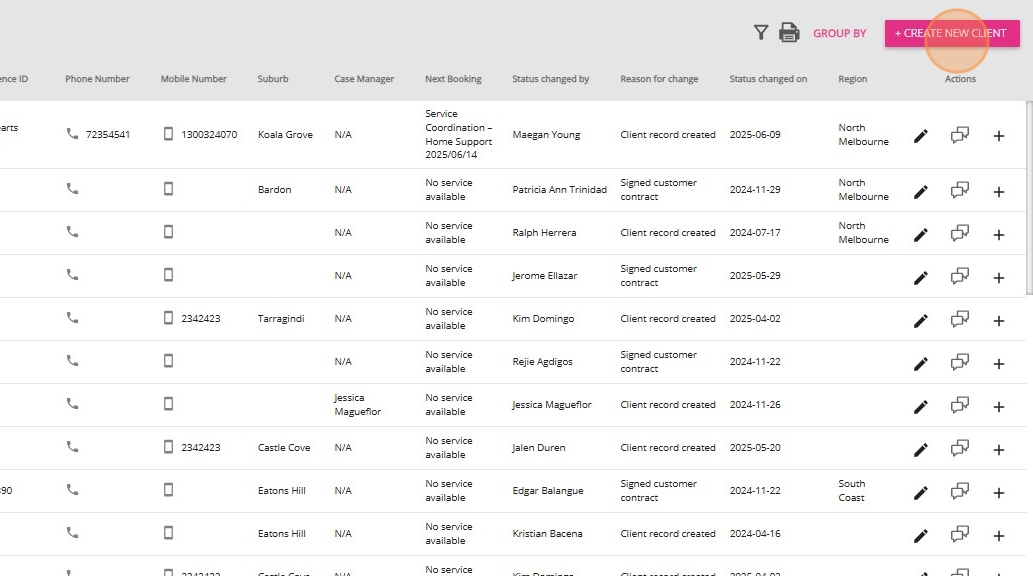Image resolution: width=1033 pixels, height=576 pixels.
Task: Open comments for Rejie Agdigos row
Action: coord(960,362)
